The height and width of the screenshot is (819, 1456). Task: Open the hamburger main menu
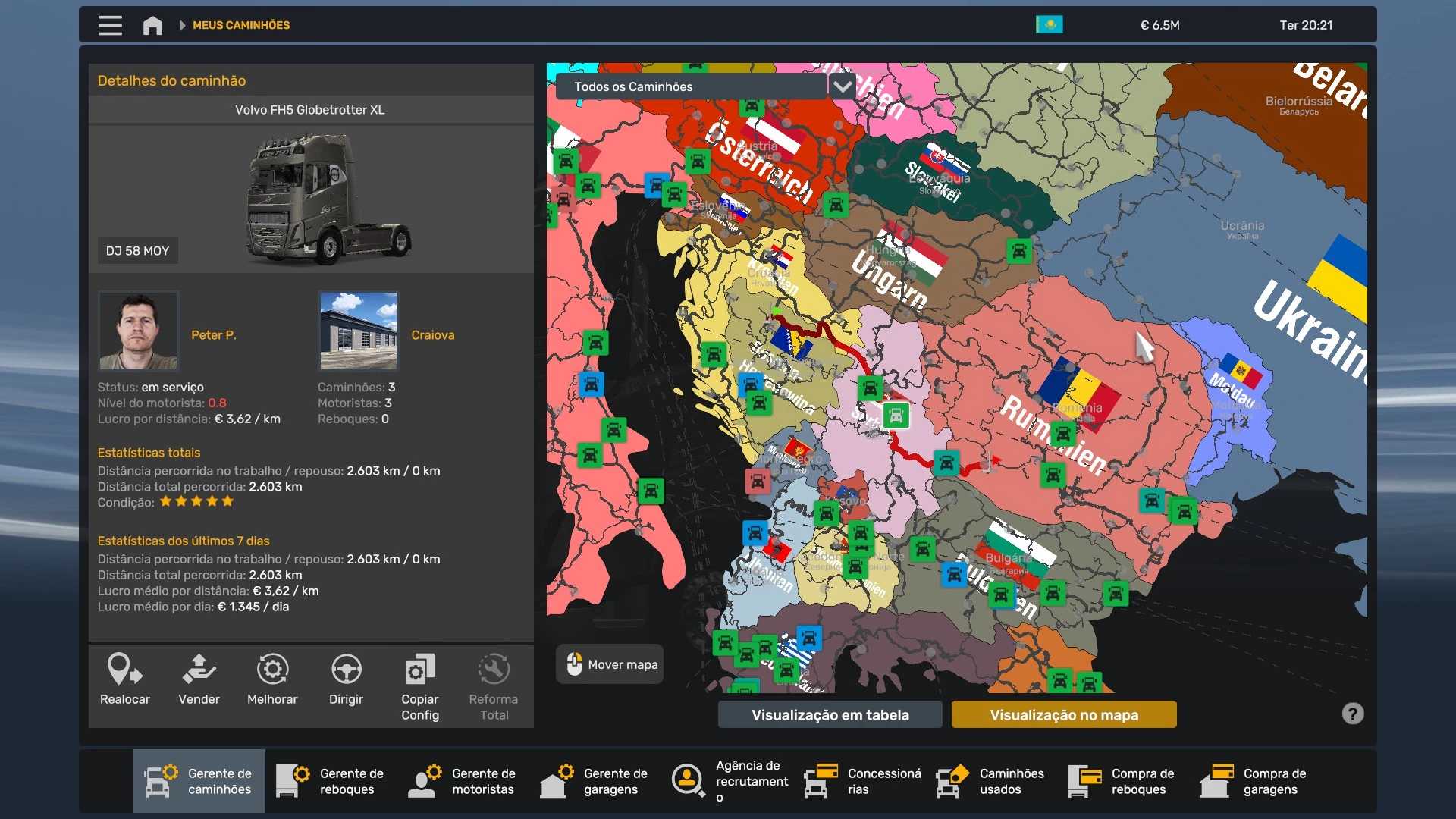(110, 25)
